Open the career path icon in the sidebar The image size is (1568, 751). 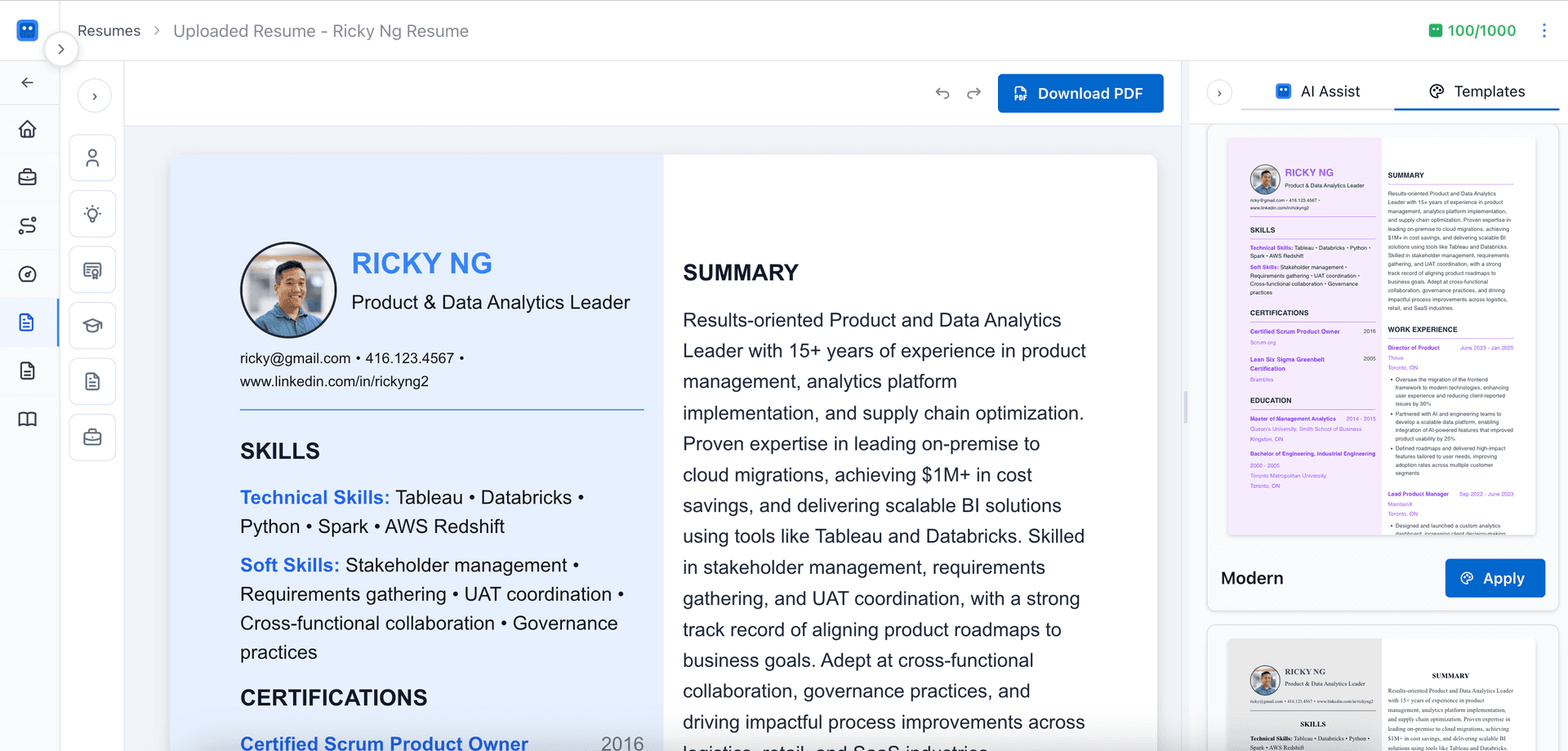click(28, 225)
